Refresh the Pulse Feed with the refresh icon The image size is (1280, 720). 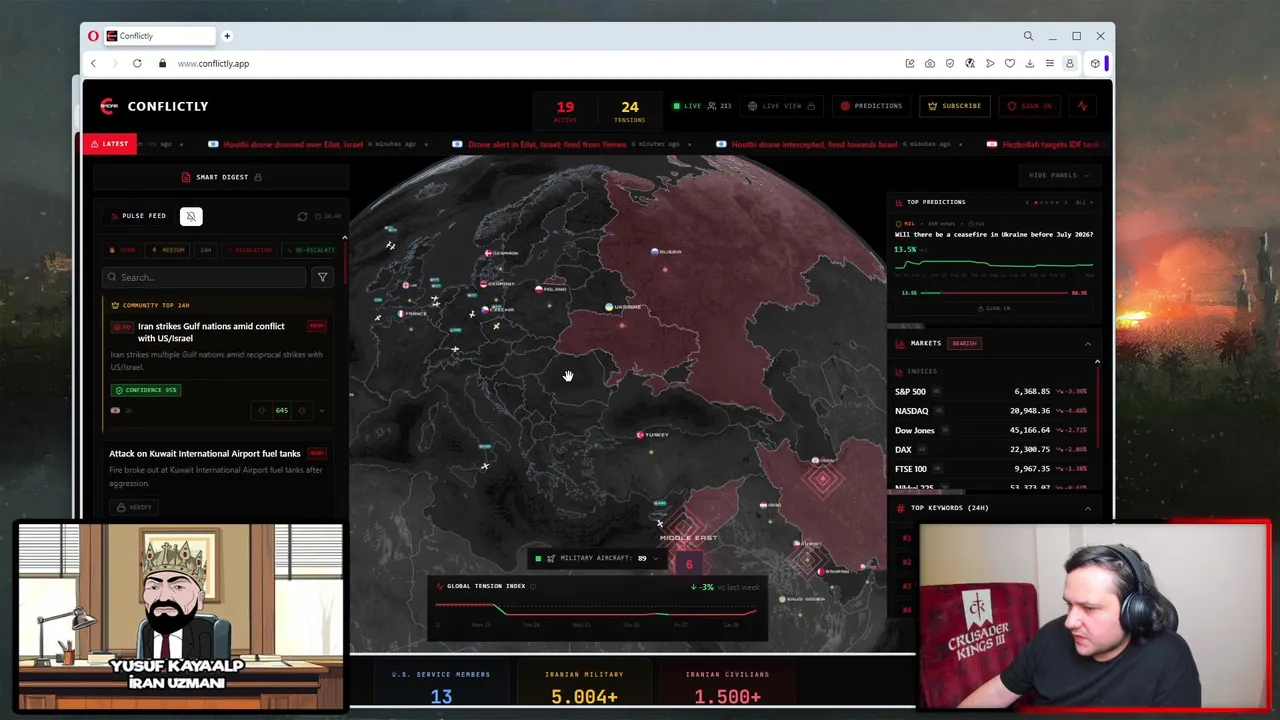coord(303,216)
